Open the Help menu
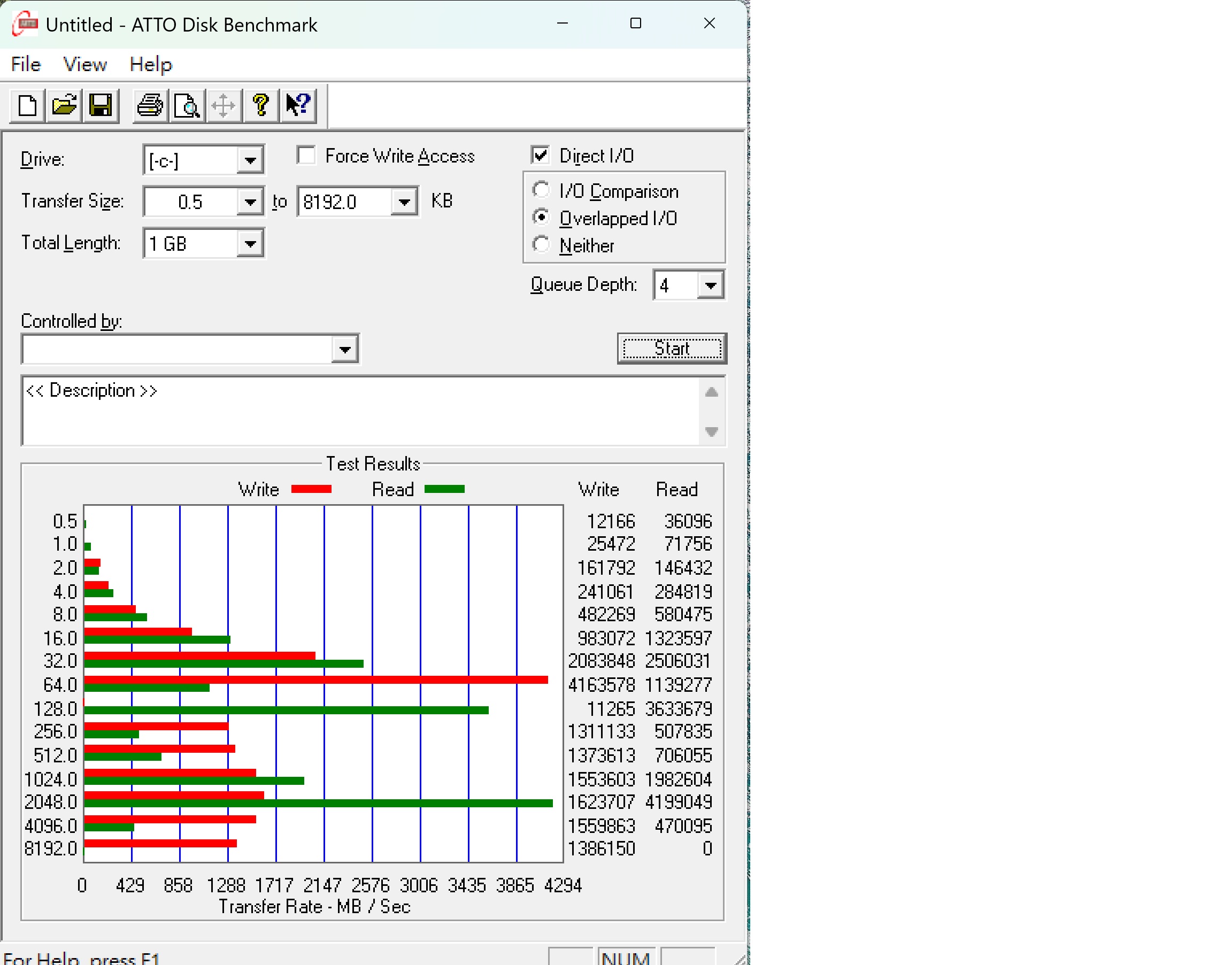Screen dimensions: 1232x965 [x=150, y=64]
